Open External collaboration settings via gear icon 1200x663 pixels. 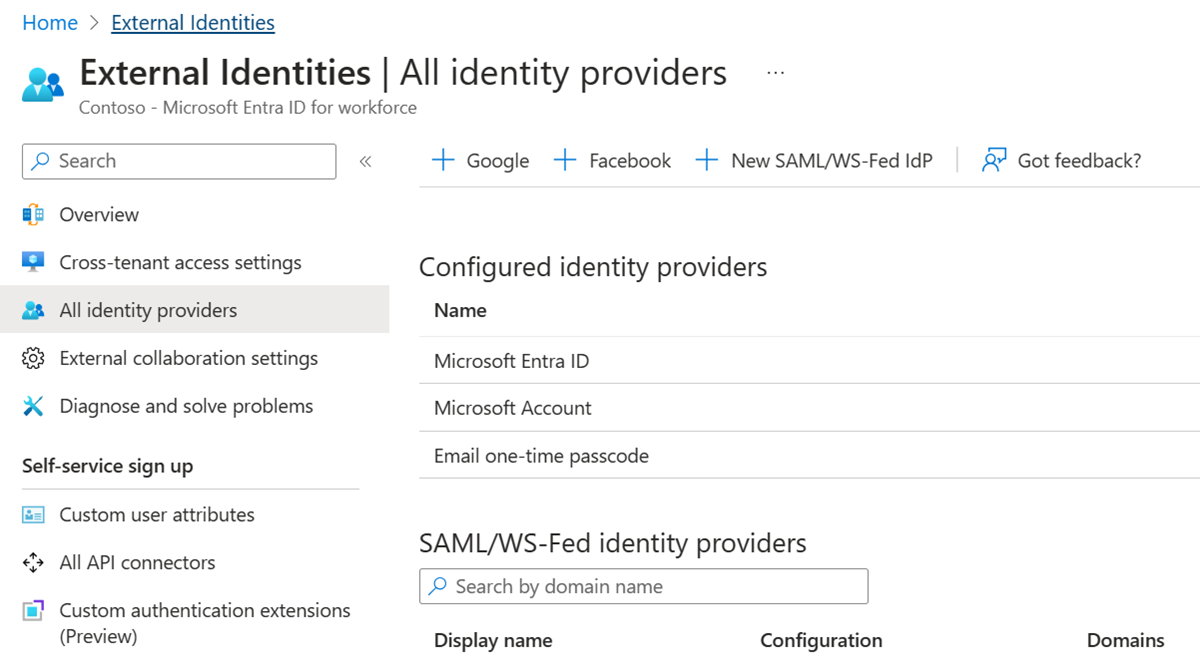33,357
